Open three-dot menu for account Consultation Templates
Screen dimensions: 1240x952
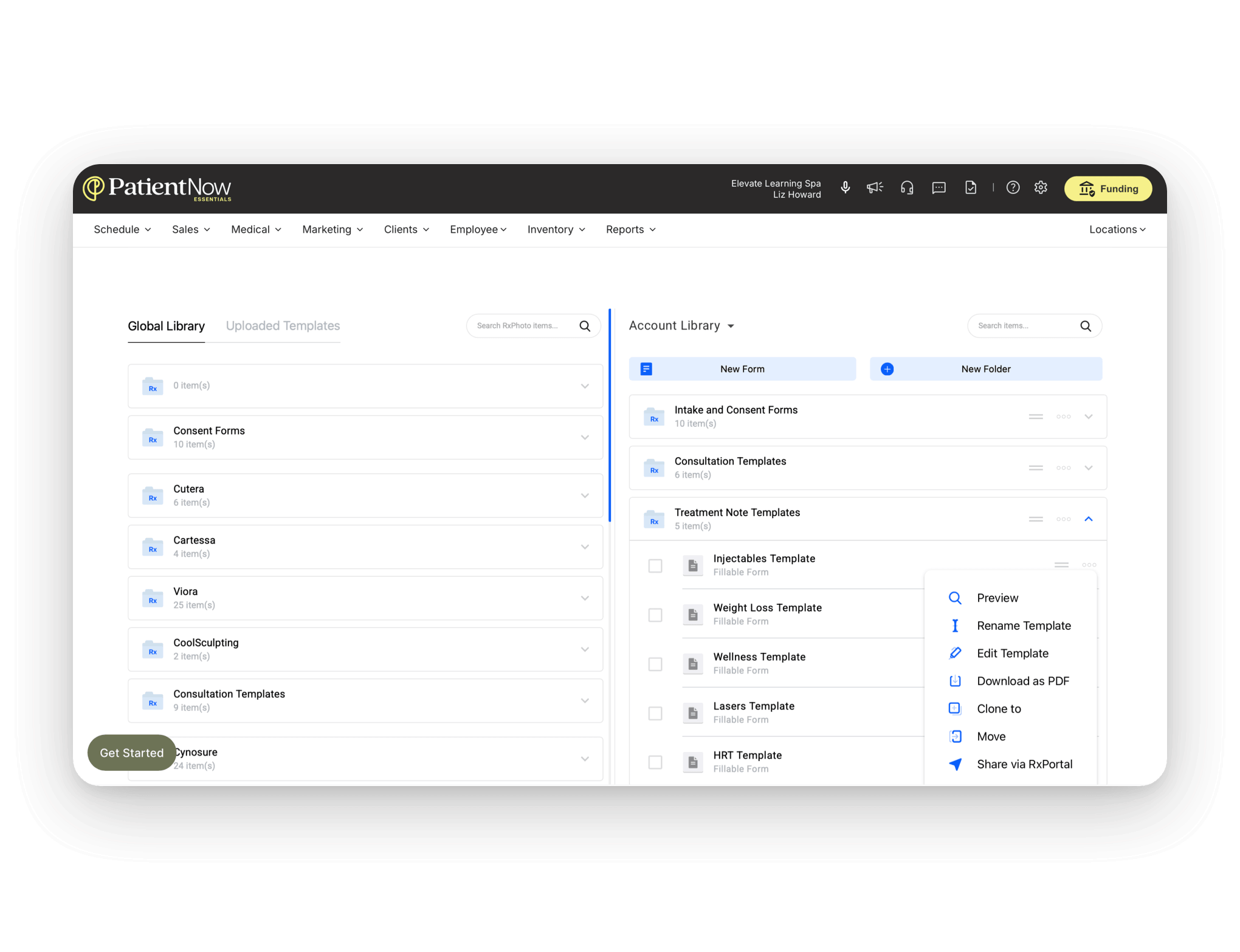tap(1063, 468)
